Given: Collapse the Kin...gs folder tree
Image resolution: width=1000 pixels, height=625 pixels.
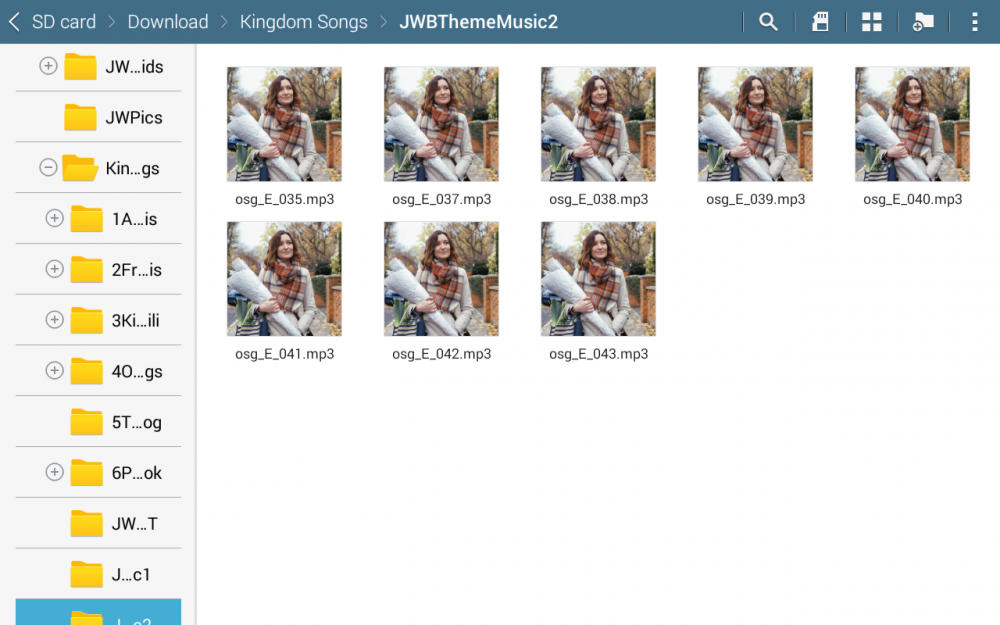Looking at the screenshot, I should [x=48, y=168].
